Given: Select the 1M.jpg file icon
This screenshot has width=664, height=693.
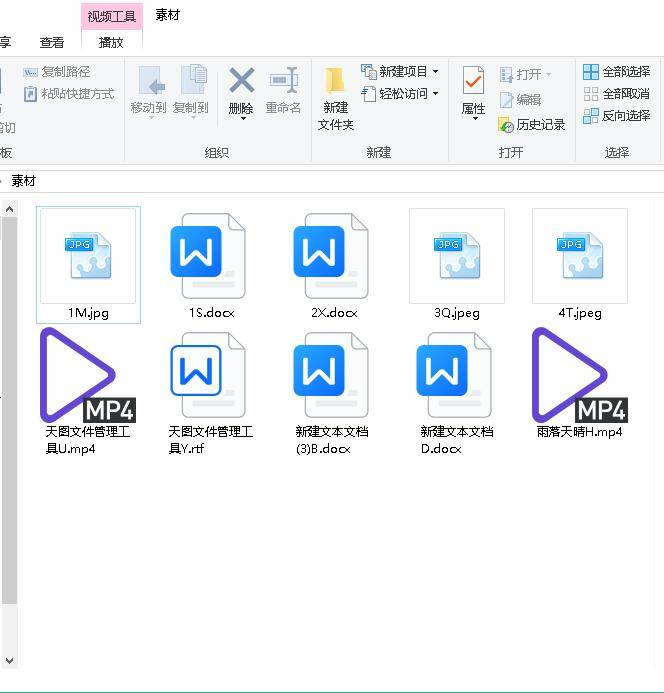Looking at the screenshot, I should (x=88, y=256).
